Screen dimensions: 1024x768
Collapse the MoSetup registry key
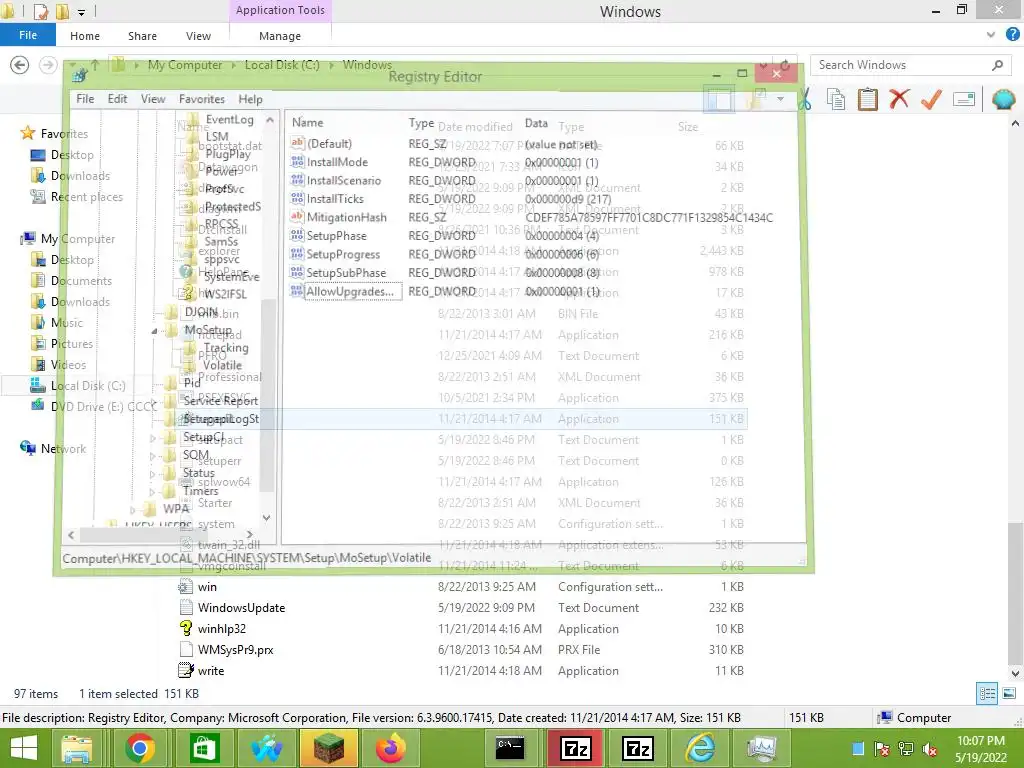[x=154, y=331]
